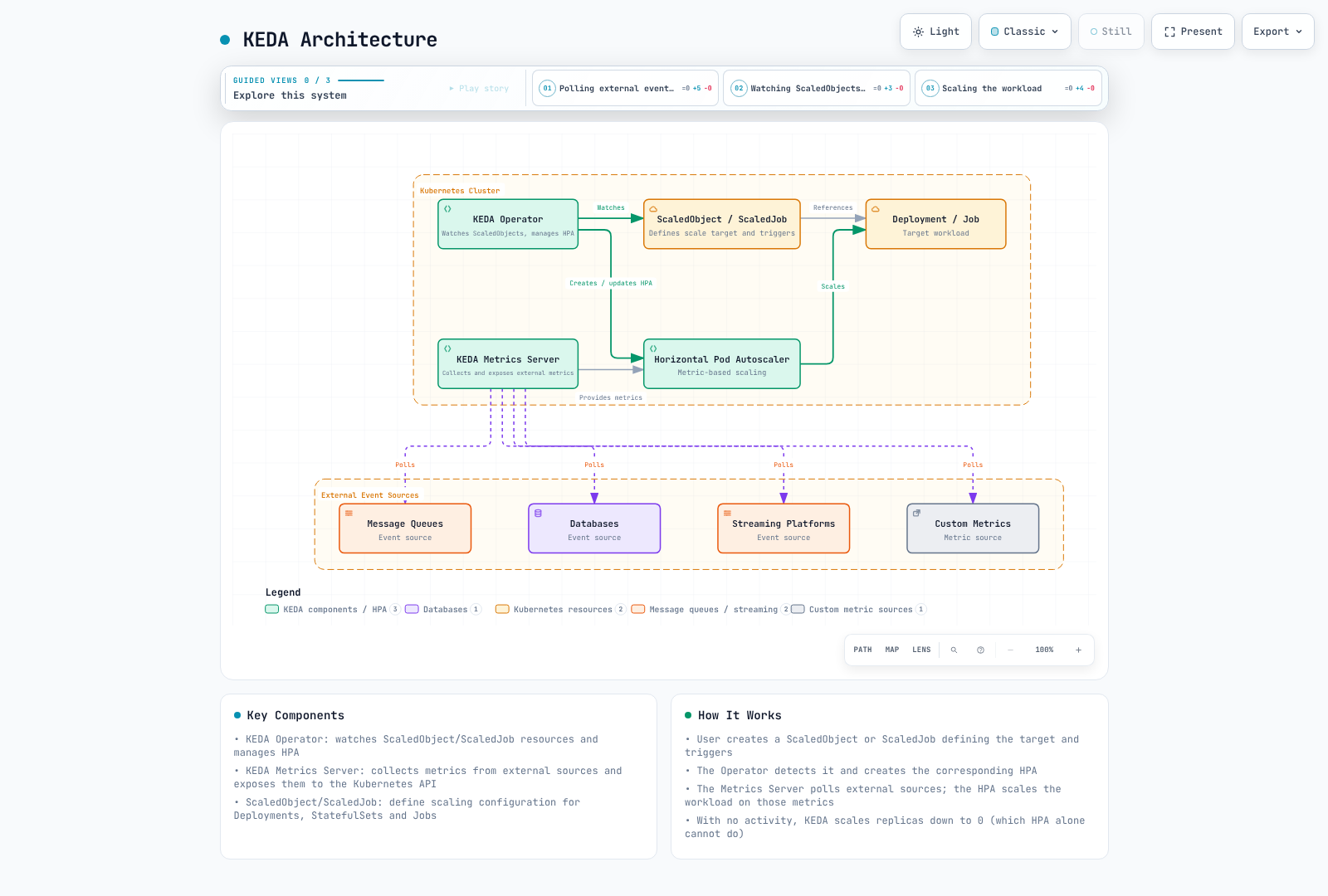The image size is (1328, 896).
Task: Click Play story button
Action: [x=479, y=88]
